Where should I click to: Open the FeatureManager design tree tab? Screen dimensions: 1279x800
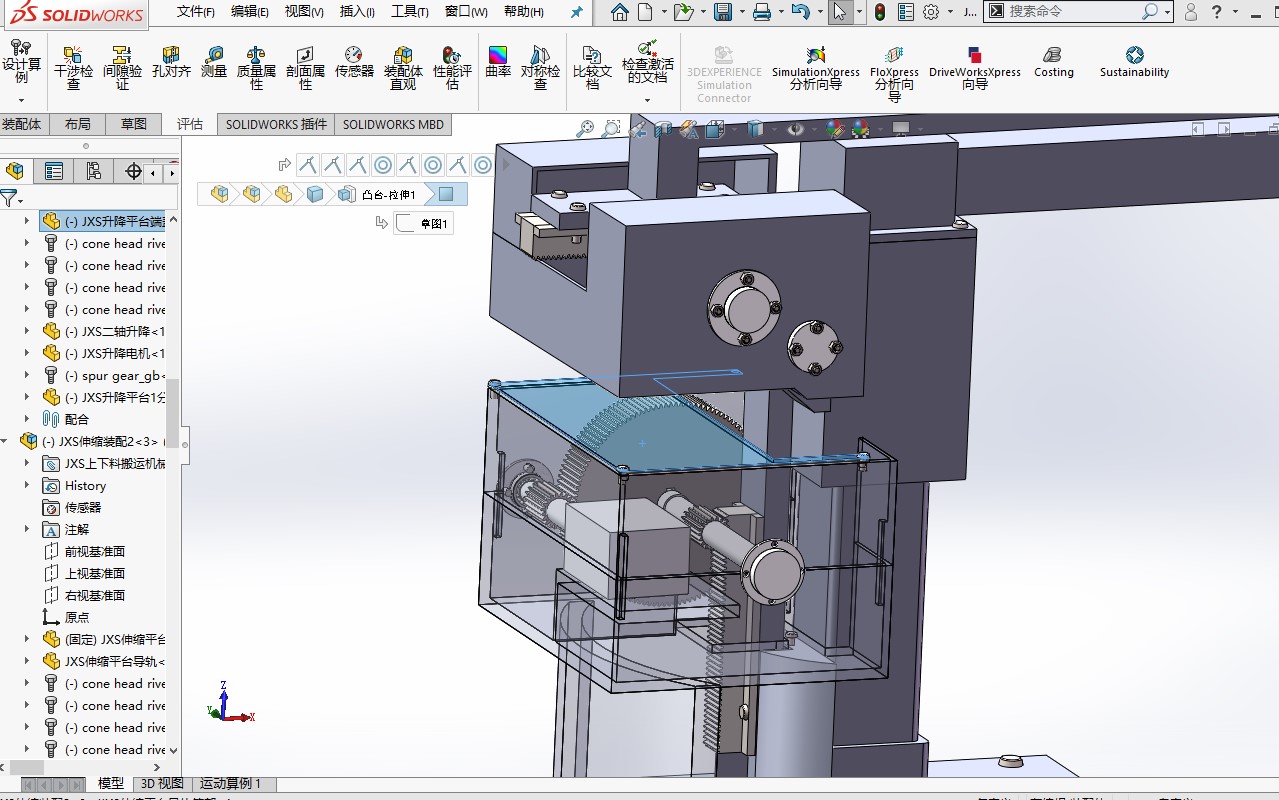(x=14, y=171)
